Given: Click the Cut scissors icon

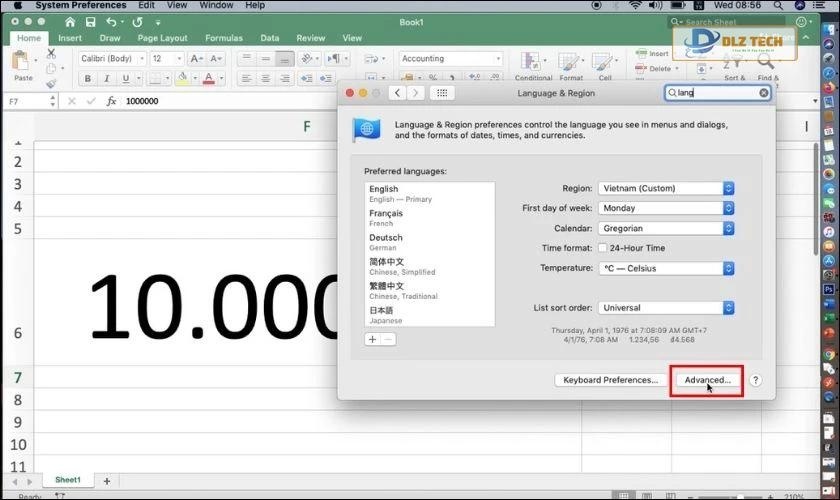Looking at the screenshot, I should tap(50, 54).
